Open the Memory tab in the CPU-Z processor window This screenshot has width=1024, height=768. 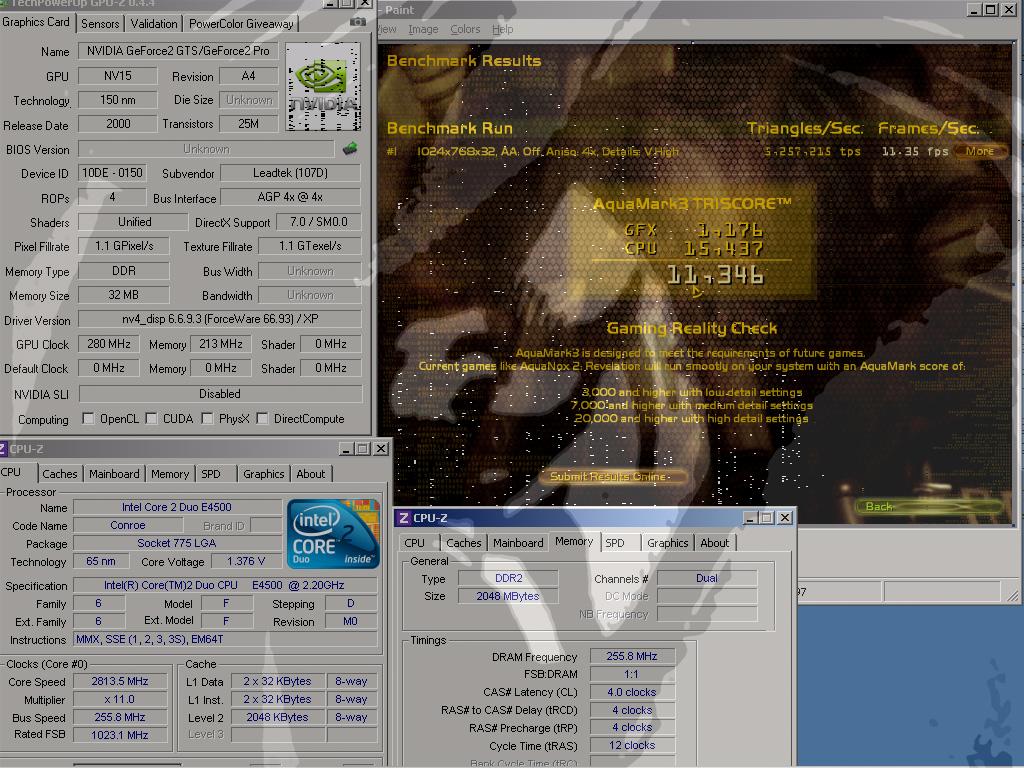pos(170,474)
